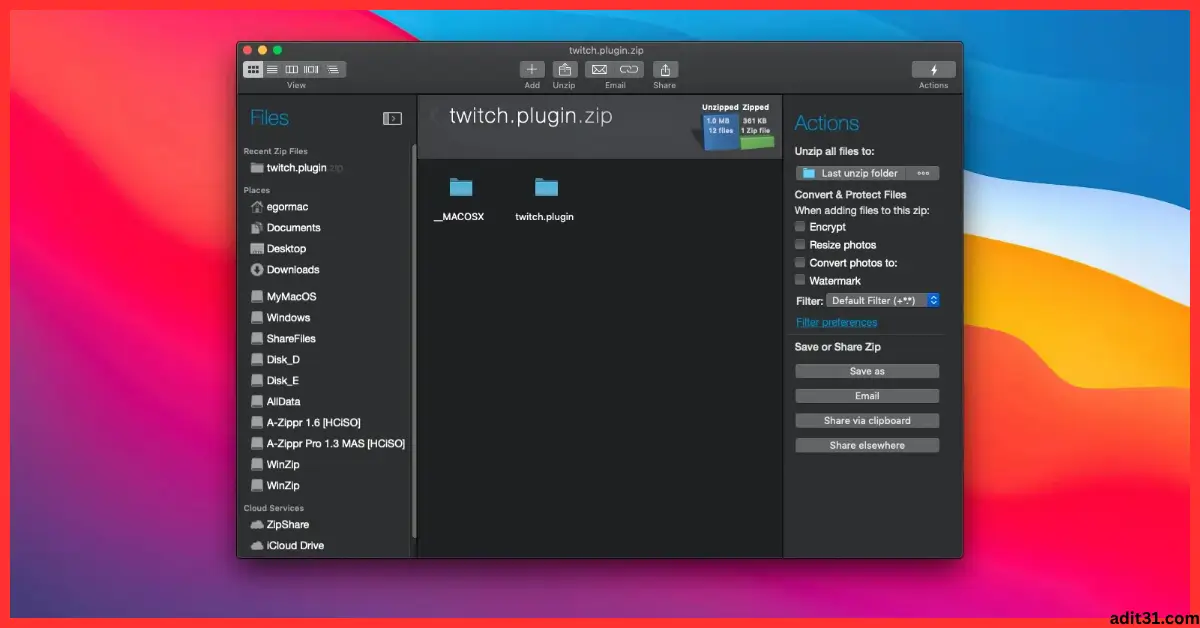Open Filter preferences link
The image size is (1200, 628).
click(837, 322)
